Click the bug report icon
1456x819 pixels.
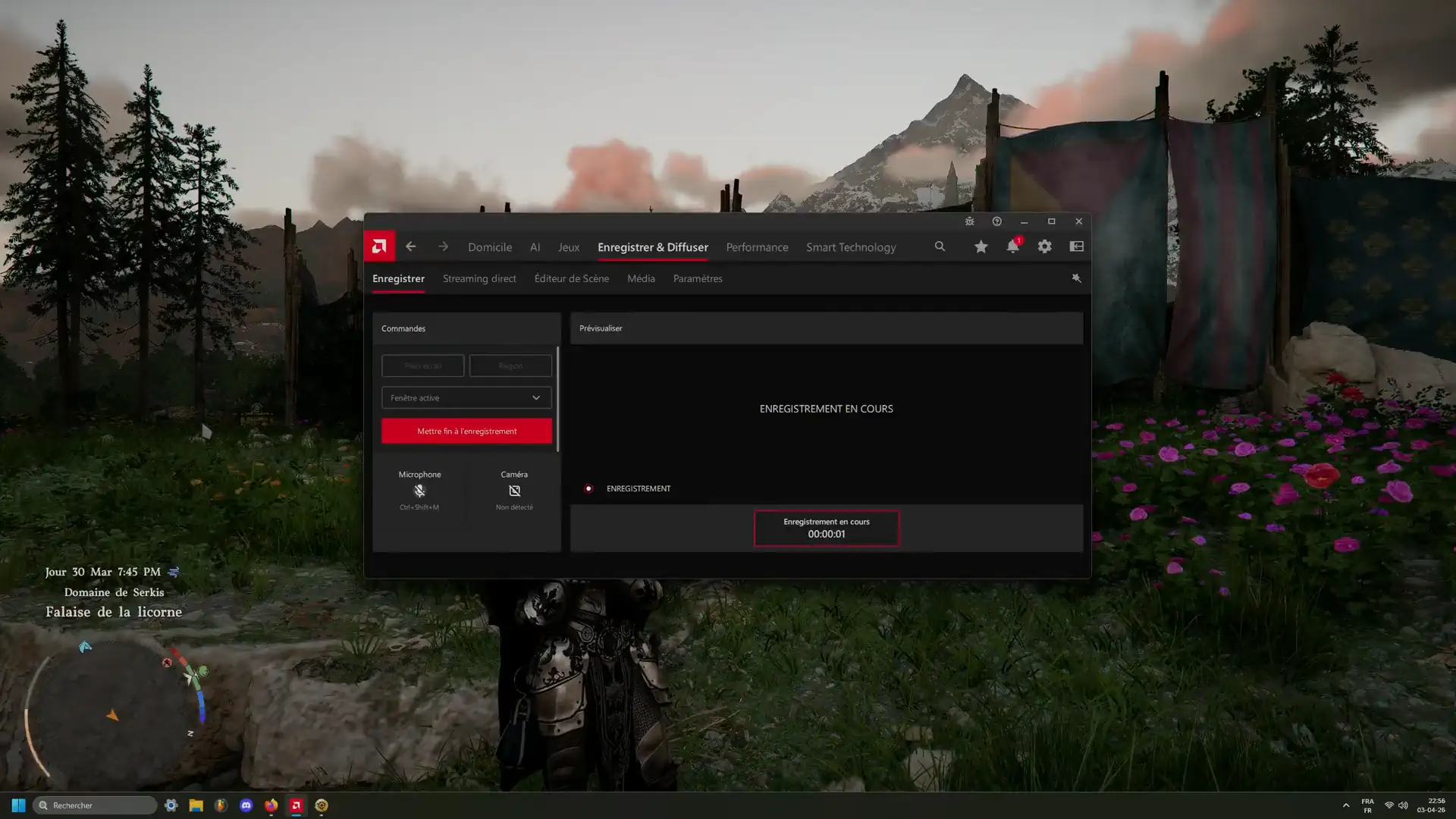(x=969, y=221)
